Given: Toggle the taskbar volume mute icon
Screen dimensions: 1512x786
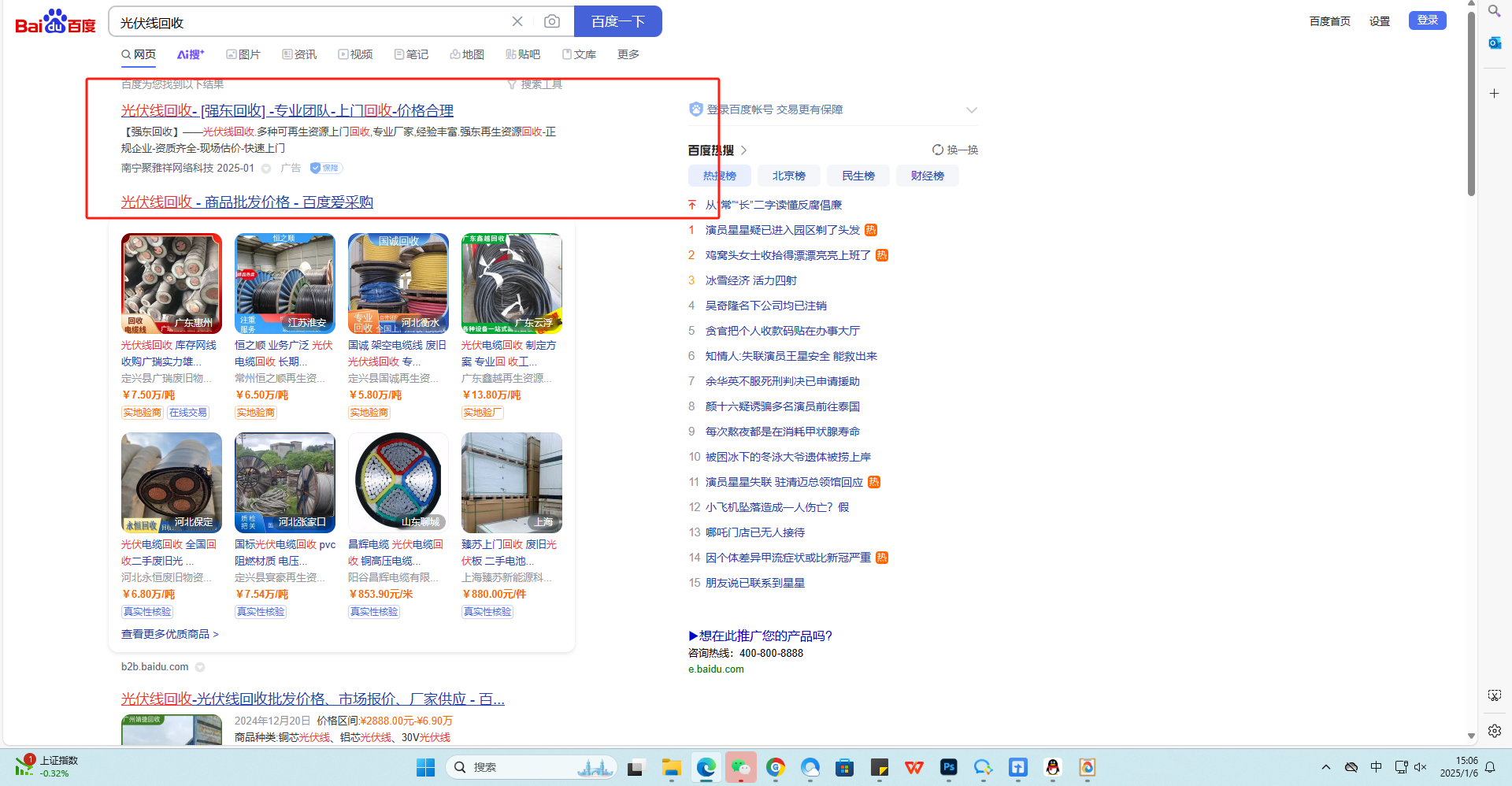Looking at the screenshot, I should click(x=1421, y=767).
